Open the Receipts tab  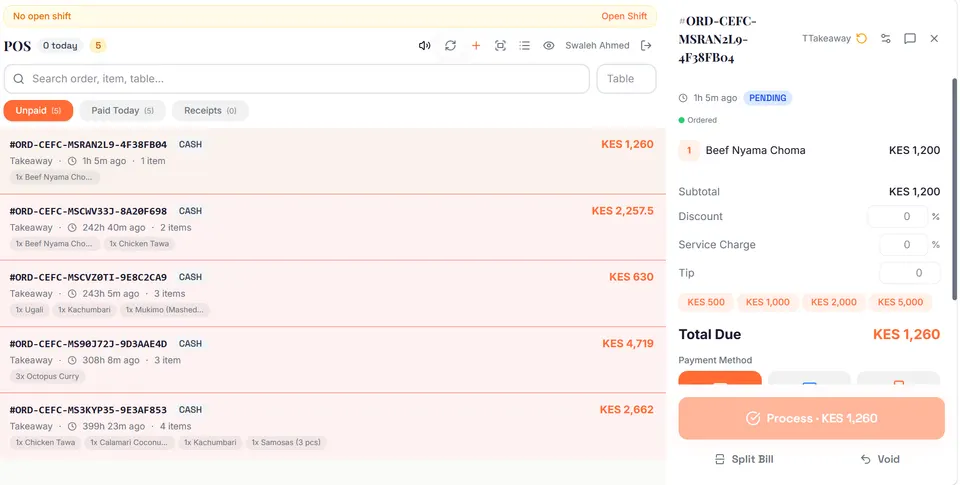click(210, 111)
